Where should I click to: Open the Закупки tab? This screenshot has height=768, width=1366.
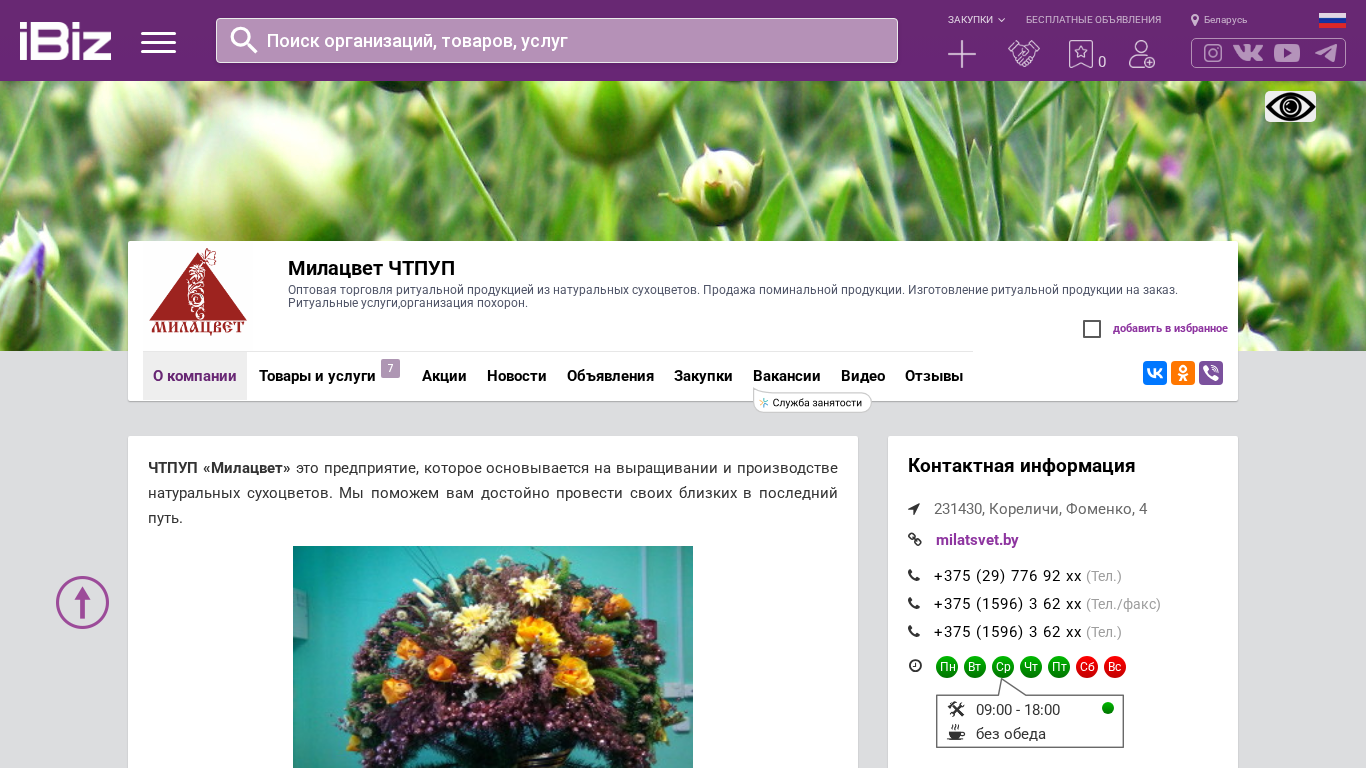click(703, 376)
